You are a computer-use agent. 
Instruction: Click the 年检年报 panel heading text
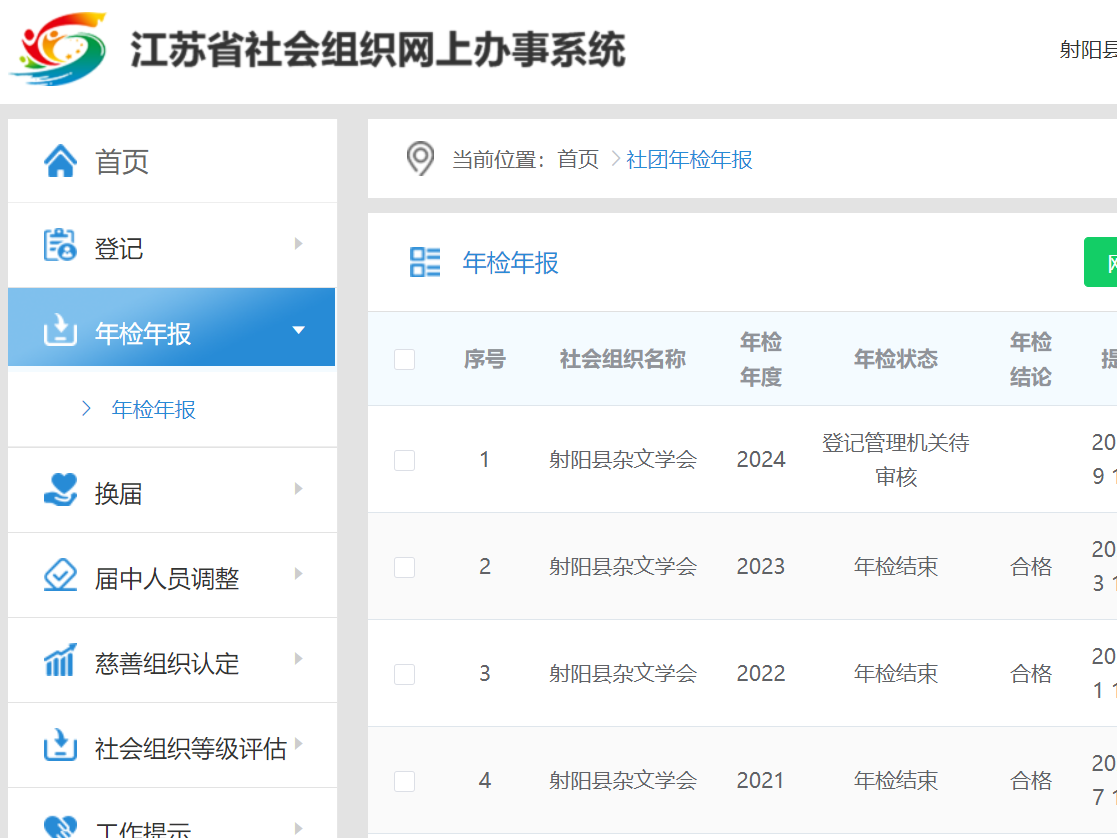pyautogui.click(x=510, y=262)
